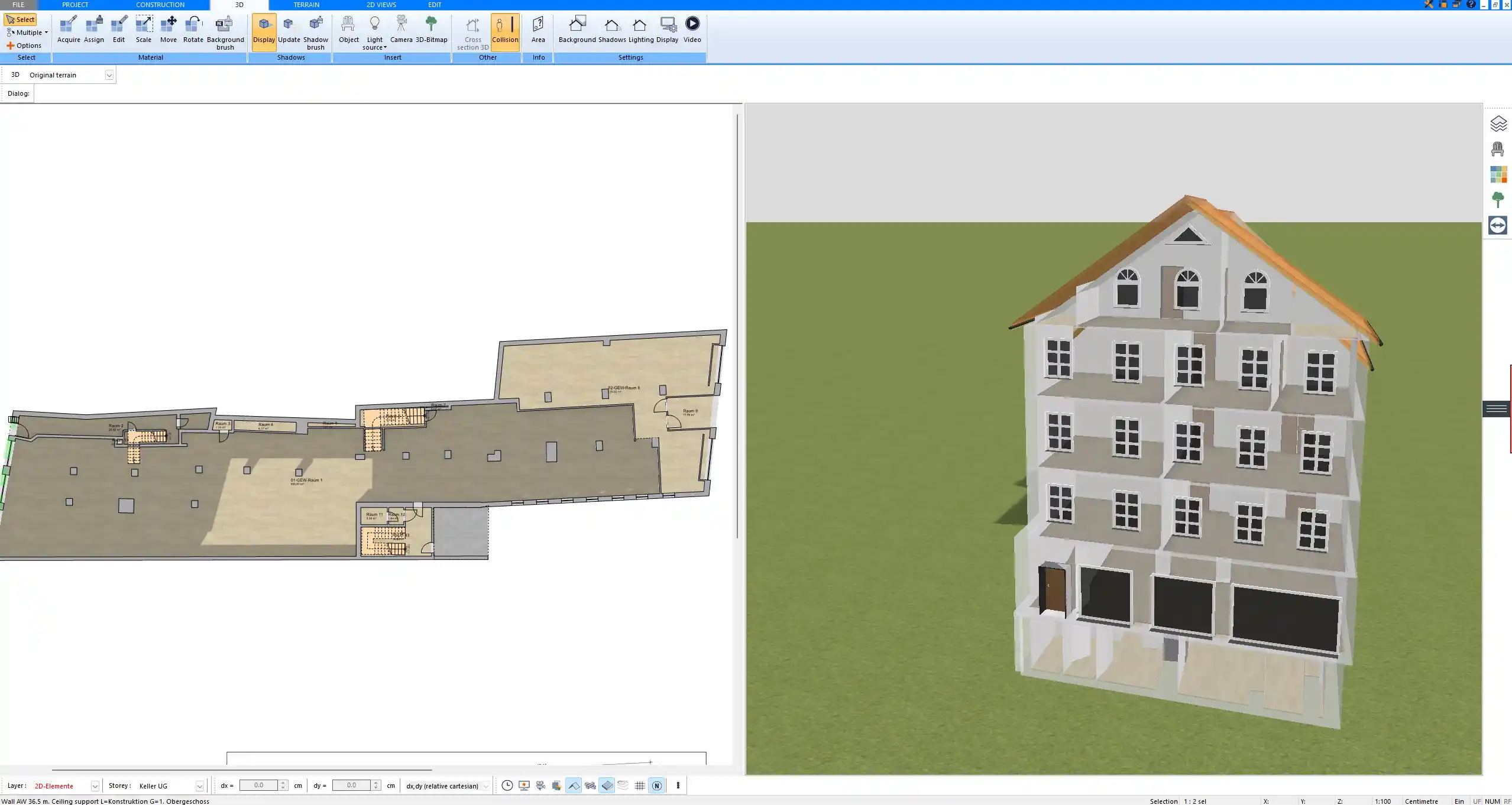Toggle the contour lines icon in bottom toolbar
Screen dimensions: 1512x805
click(623, 785)
